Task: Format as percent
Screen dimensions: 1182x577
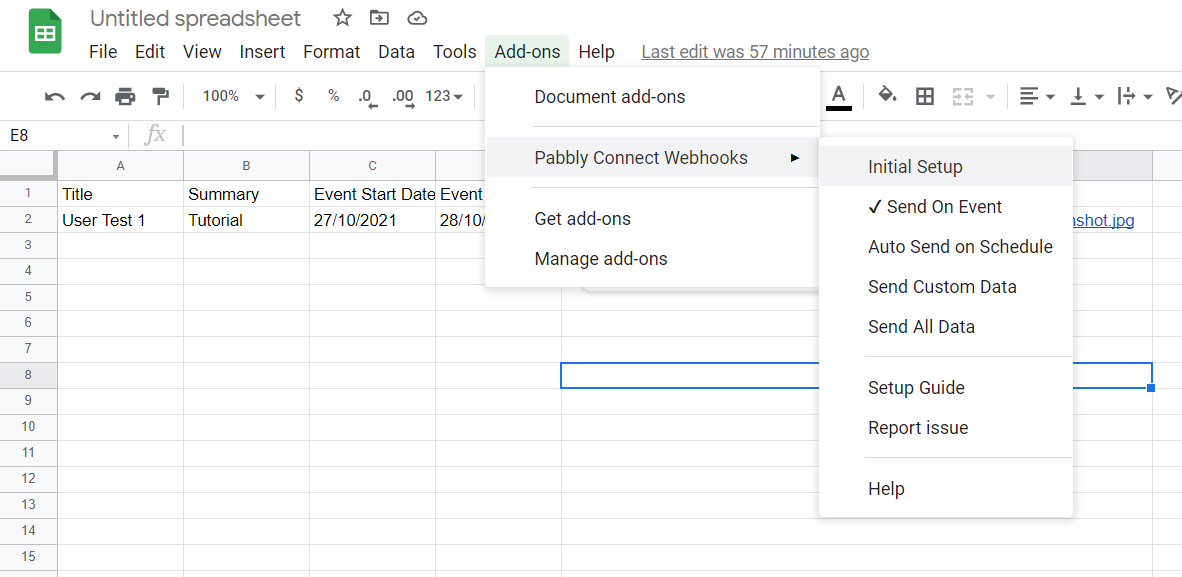Action: 333,96
